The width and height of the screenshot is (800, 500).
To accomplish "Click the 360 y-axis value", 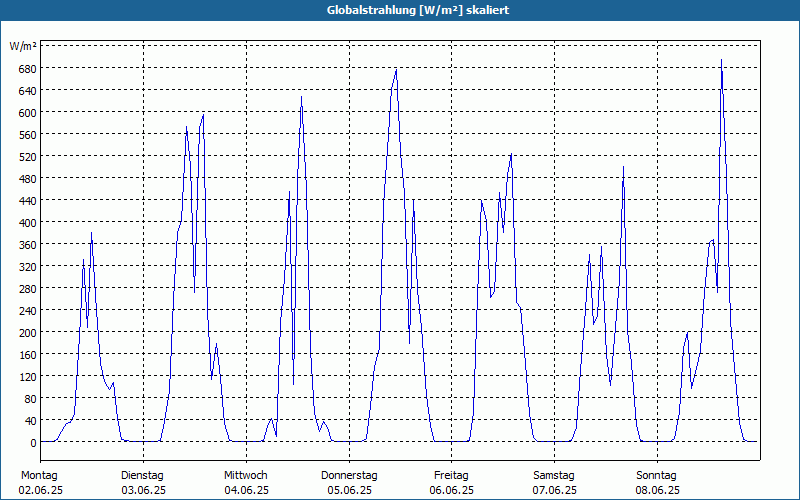I will click(x=27, y=244).
